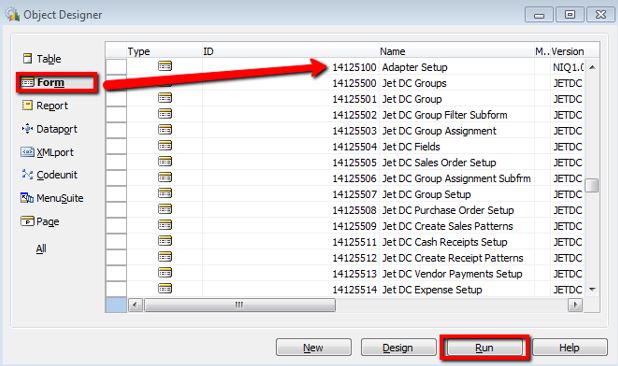Screen dimensions: 618x366
Task: Select the 'Jet DC Fields' name cell
Action: [x=411, y=147]
